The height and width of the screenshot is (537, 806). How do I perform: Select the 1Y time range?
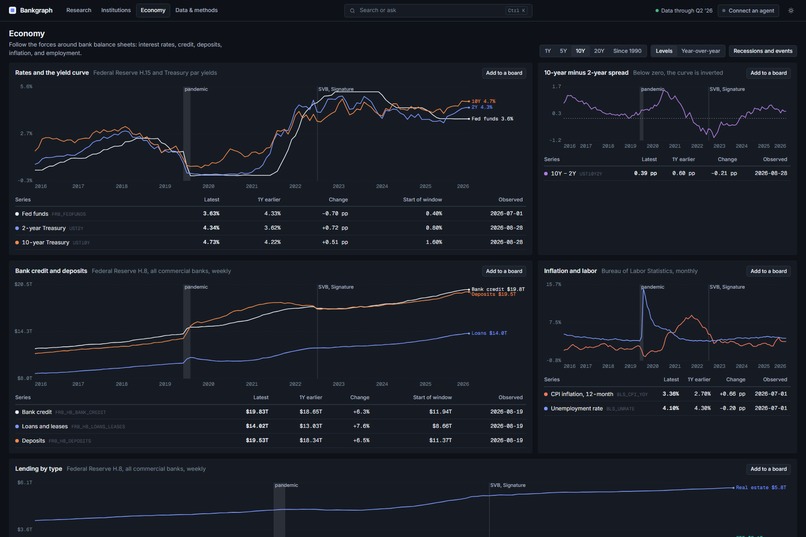[547, 51]
